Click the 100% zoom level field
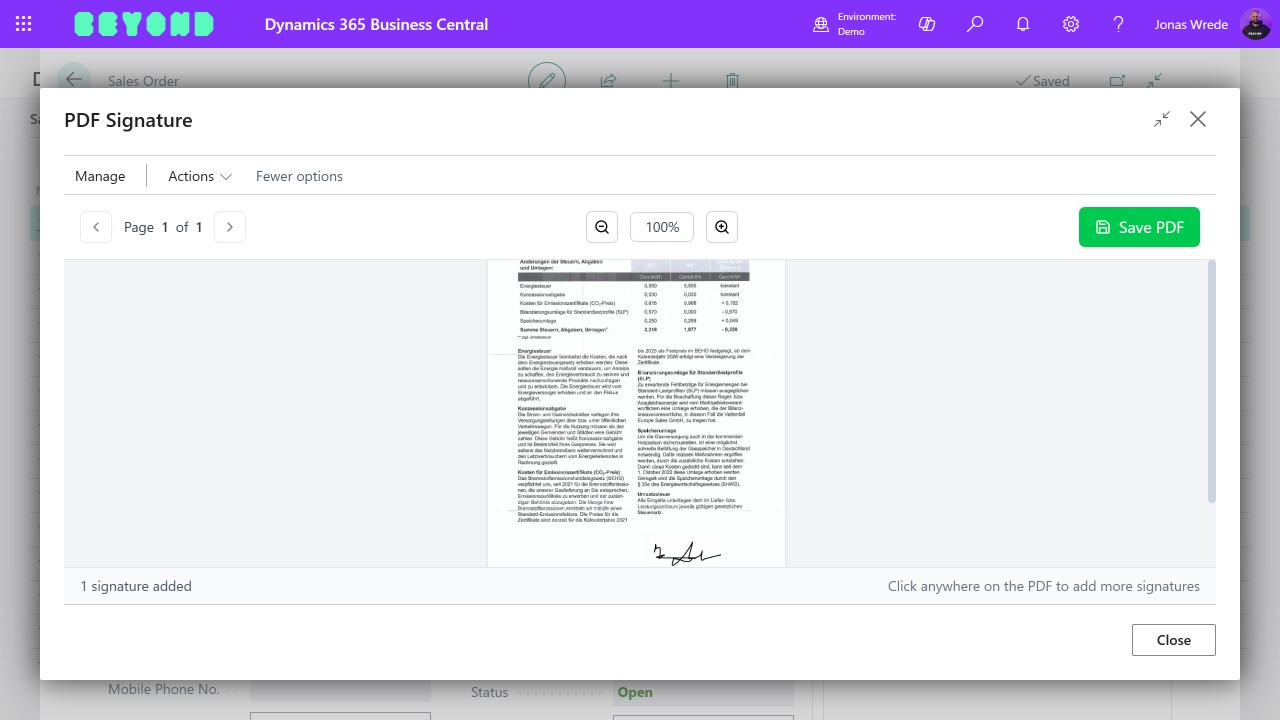 click(x=661, y=227)
